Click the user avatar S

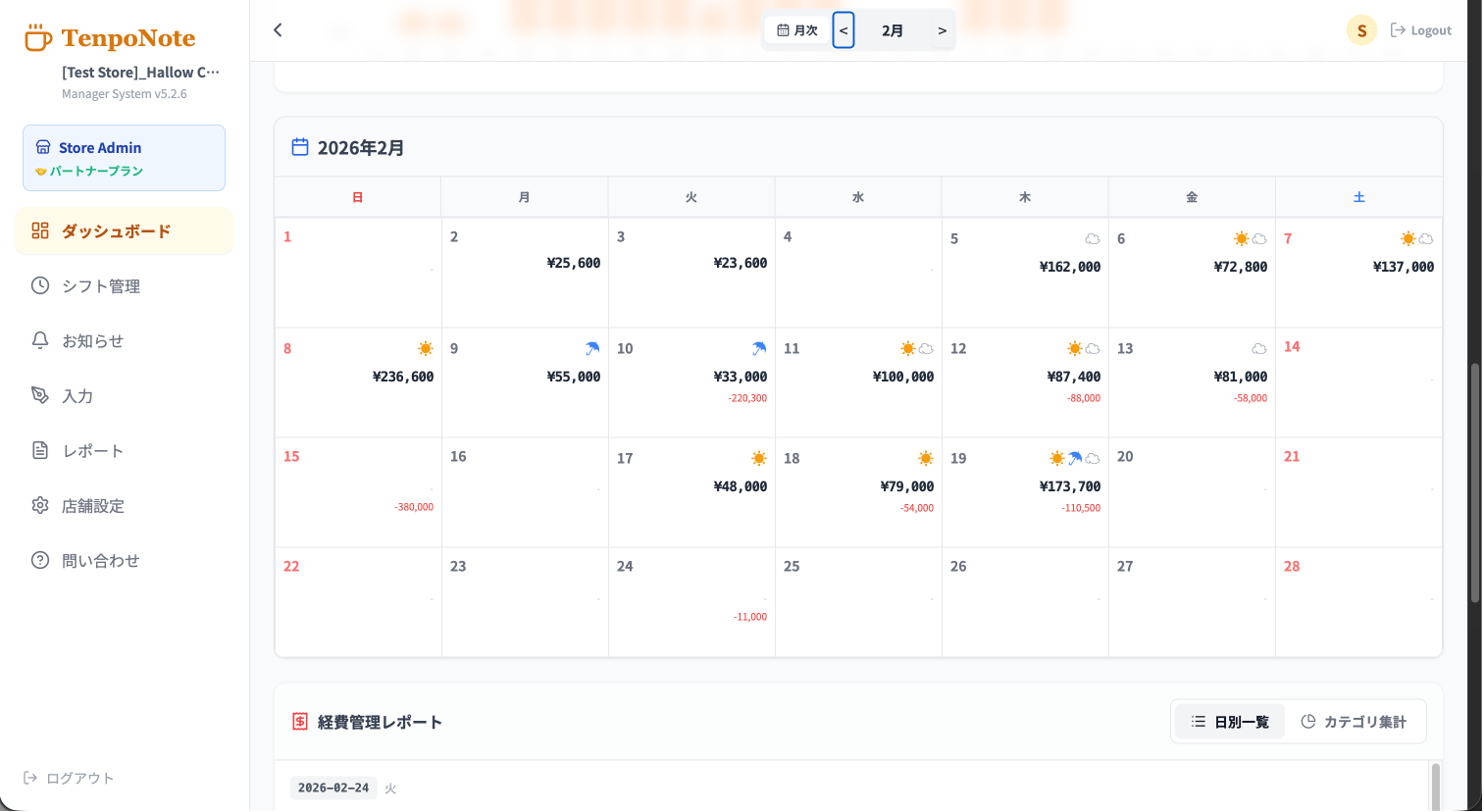pyautogui.click(x=1361, y=30)
